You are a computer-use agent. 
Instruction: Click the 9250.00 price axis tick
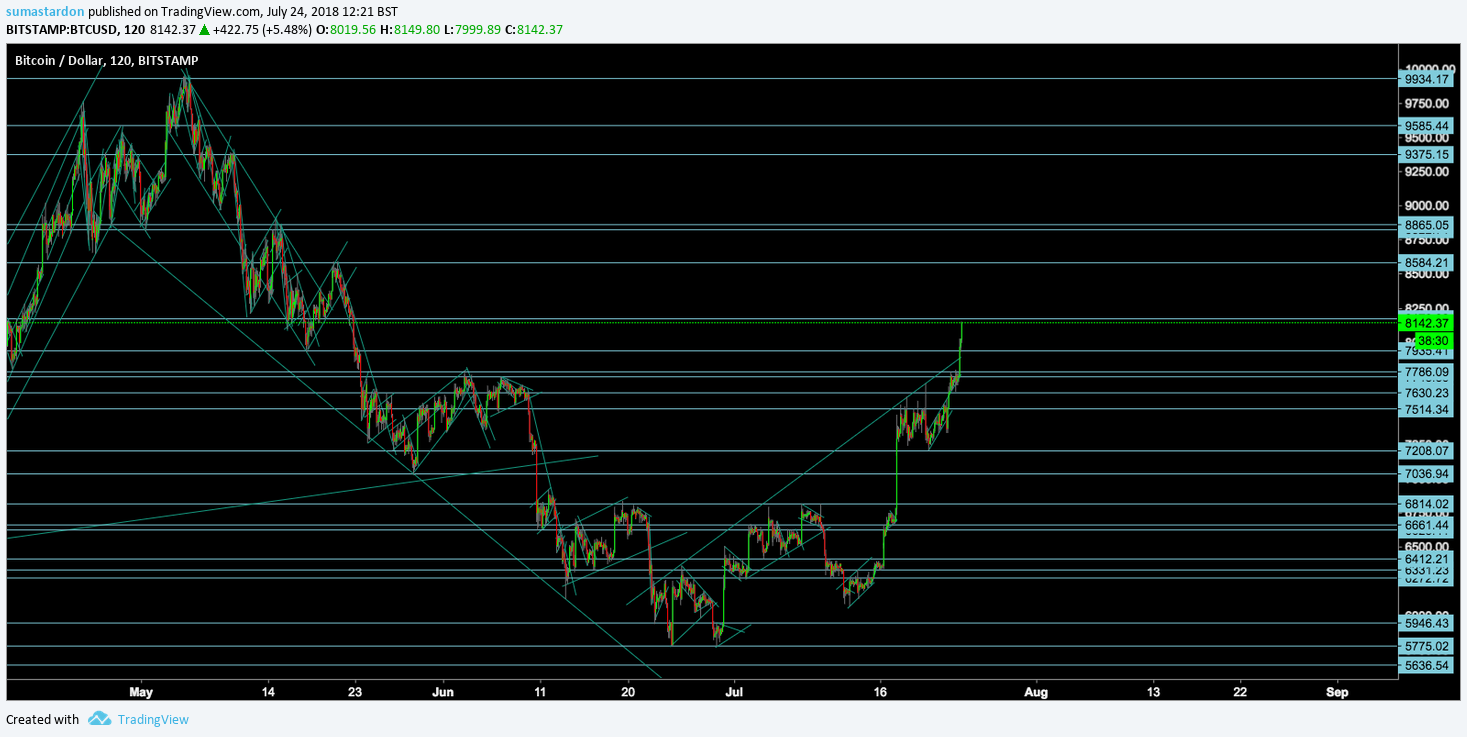click(1427, 172)
